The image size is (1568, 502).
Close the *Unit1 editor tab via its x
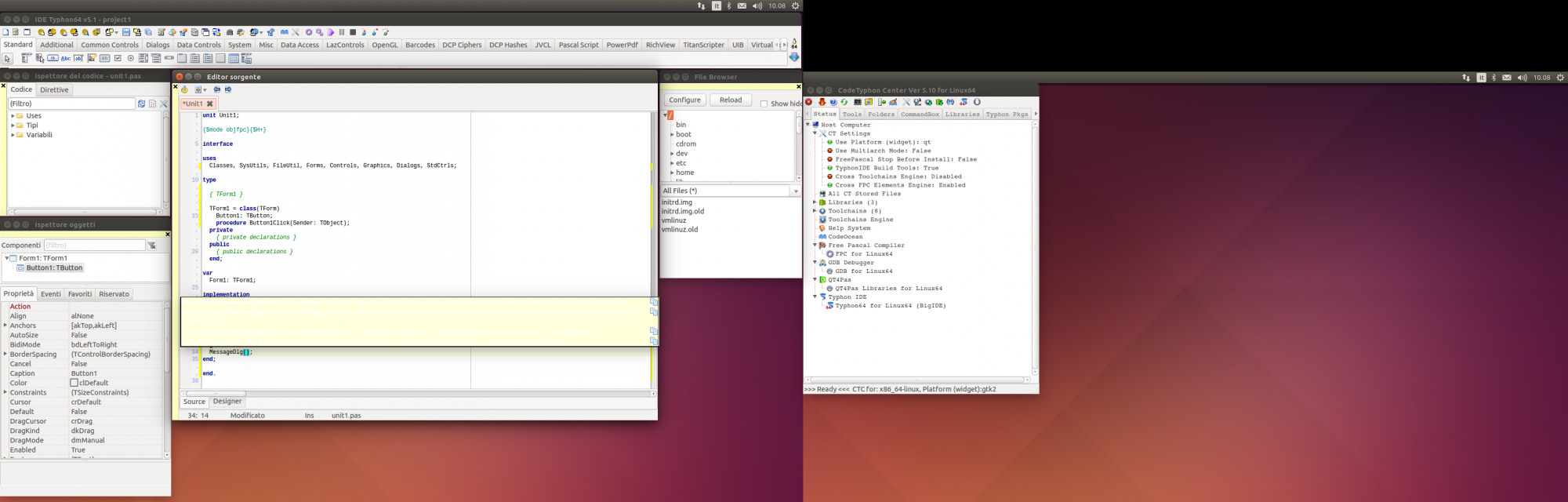pyautogui.click(x=209, y=104)
